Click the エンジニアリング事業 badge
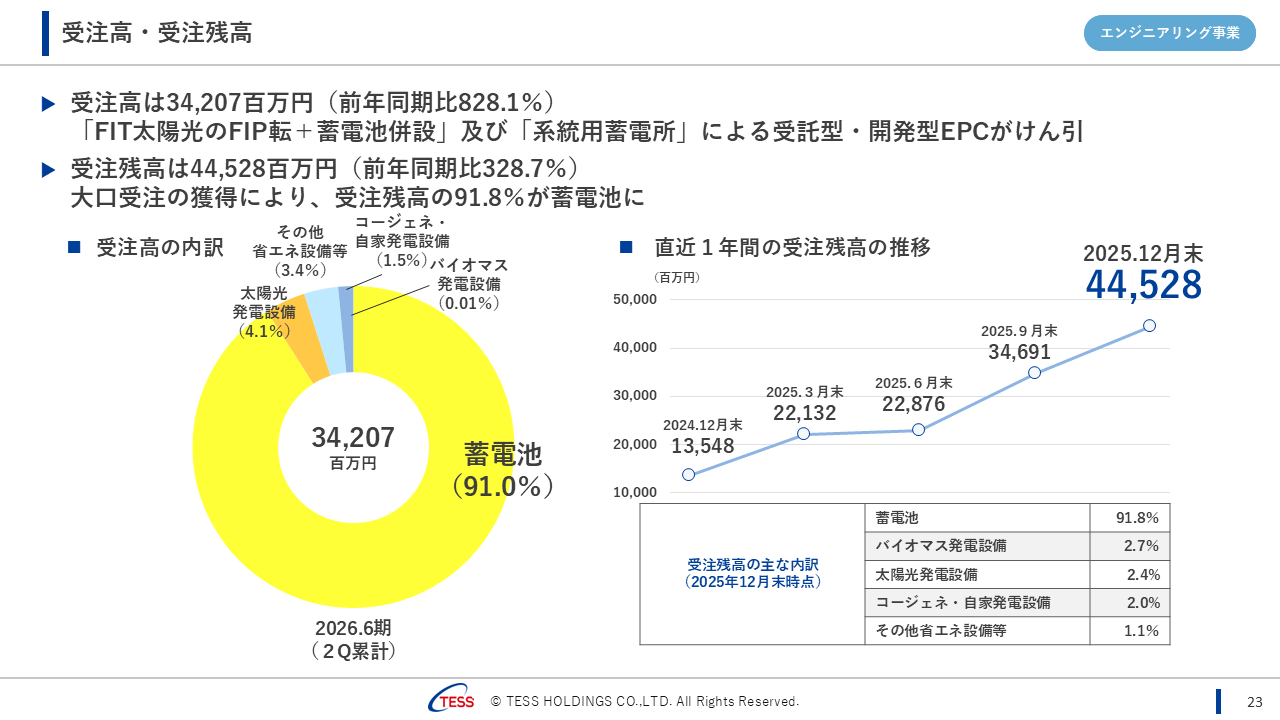 click(1169, 33)
